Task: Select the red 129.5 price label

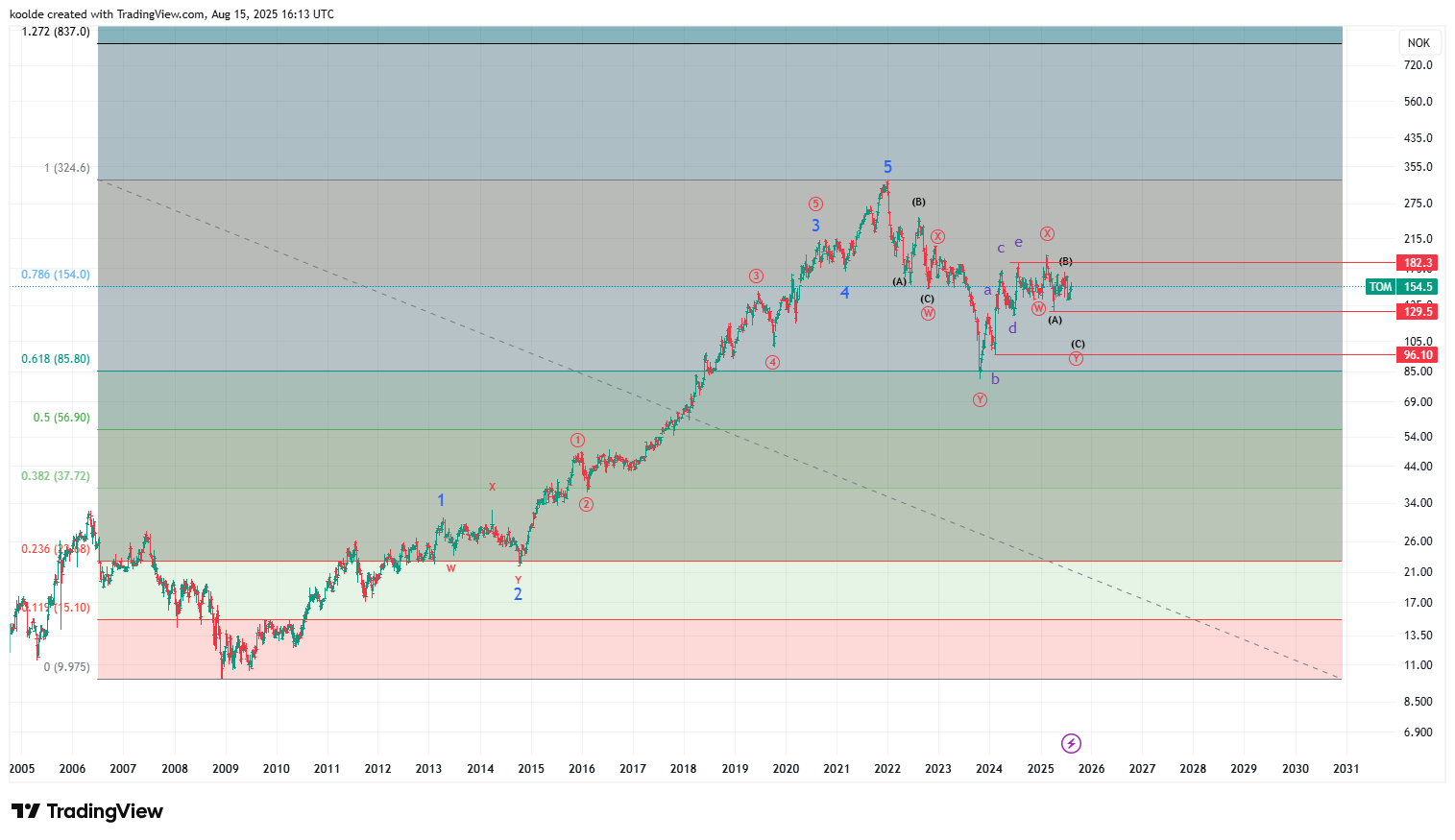Action: [x=1418, y=312]
